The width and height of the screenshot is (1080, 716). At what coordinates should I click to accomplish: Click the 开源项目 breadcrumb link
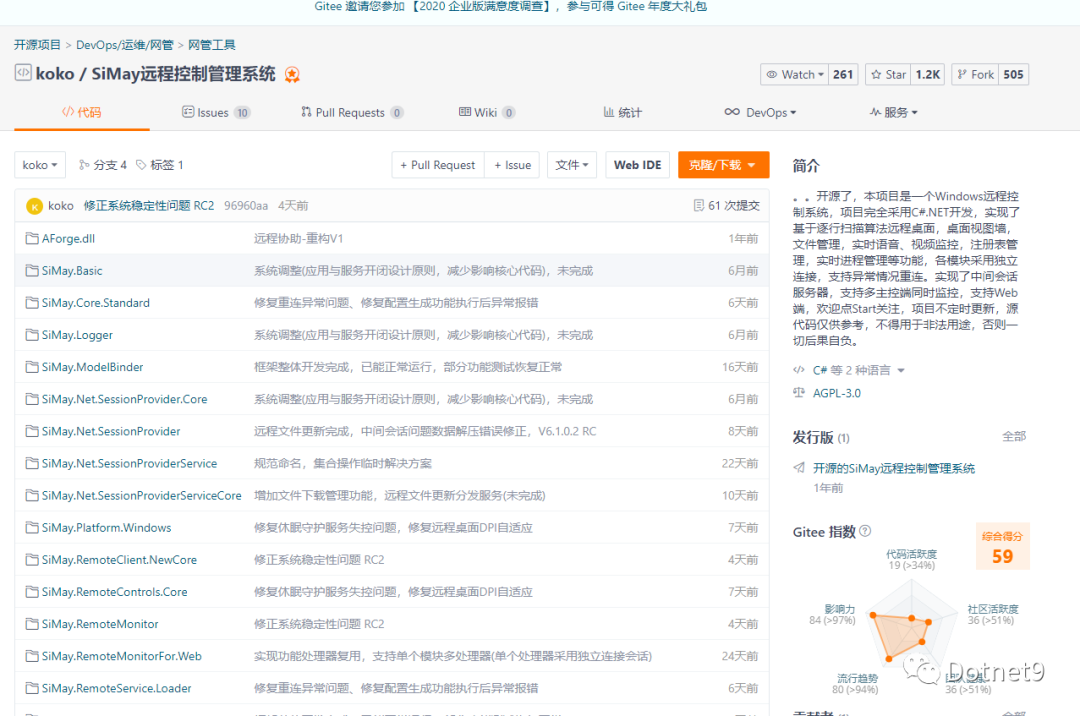pyautogui.click(x=37, y=45)
